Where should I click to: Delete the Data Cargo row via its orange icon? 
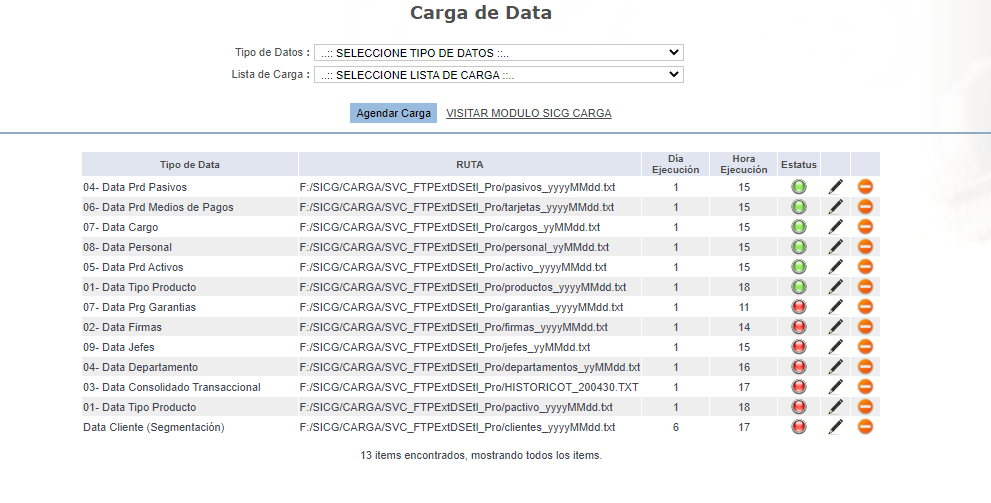pyautogui.click(x=865, y=227)
